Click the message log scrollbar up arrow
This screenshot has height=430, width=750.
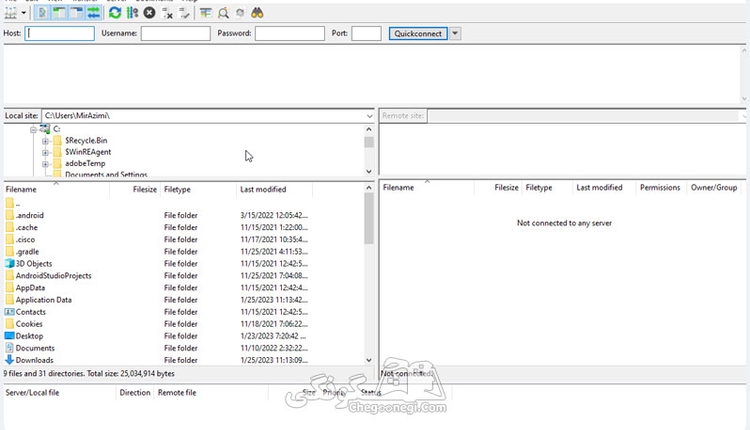(x=744, y=50)
